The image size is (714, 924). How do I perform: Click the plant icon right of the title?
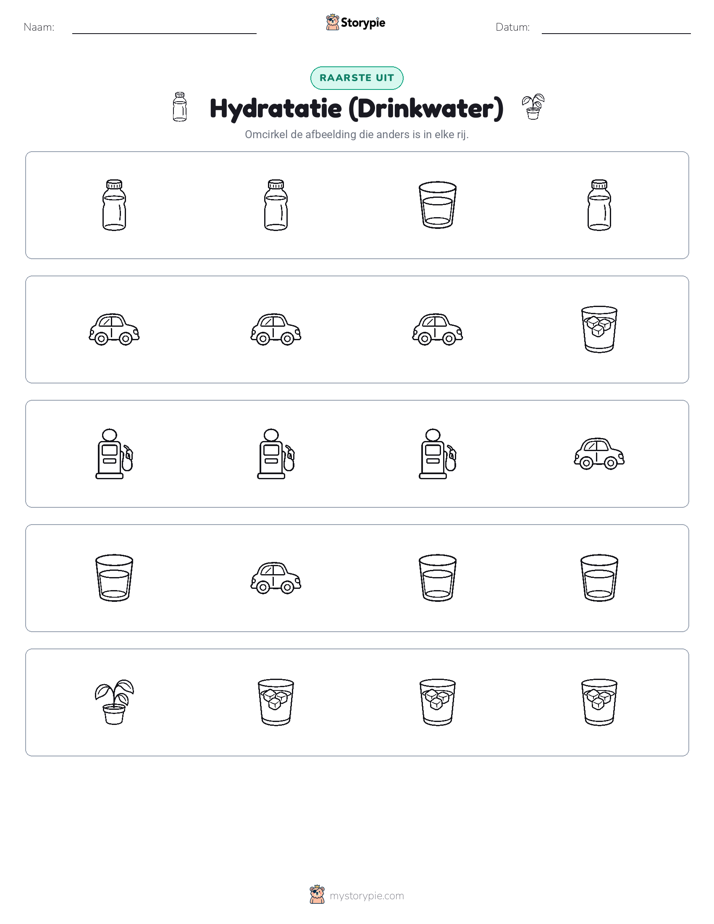533,107
